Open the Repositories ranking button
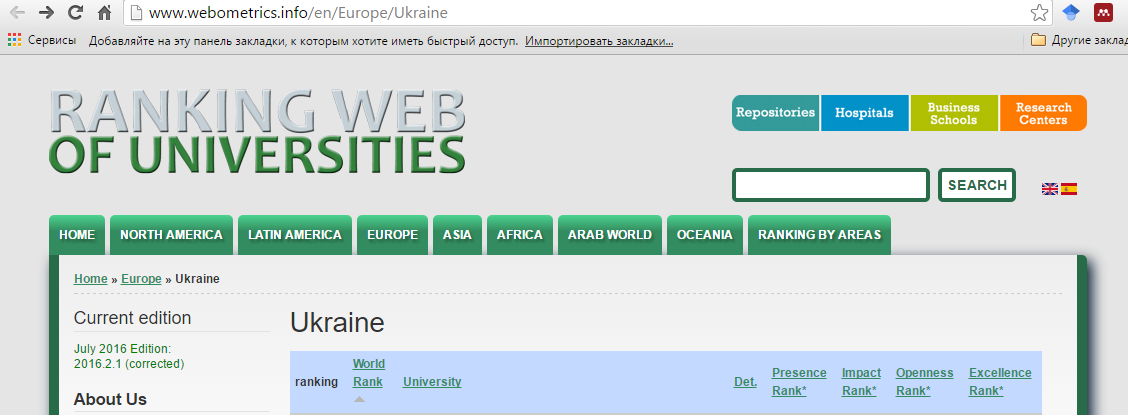This screenshot has height=420, width=1128. tap(775, 113)
